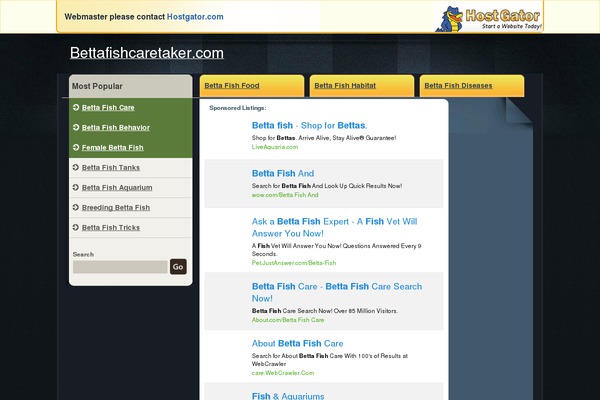Click arrow icon beside Betta Fish Care
This screenshot has height=400, width=600.
pyautogui.click(x=76, y=107)
